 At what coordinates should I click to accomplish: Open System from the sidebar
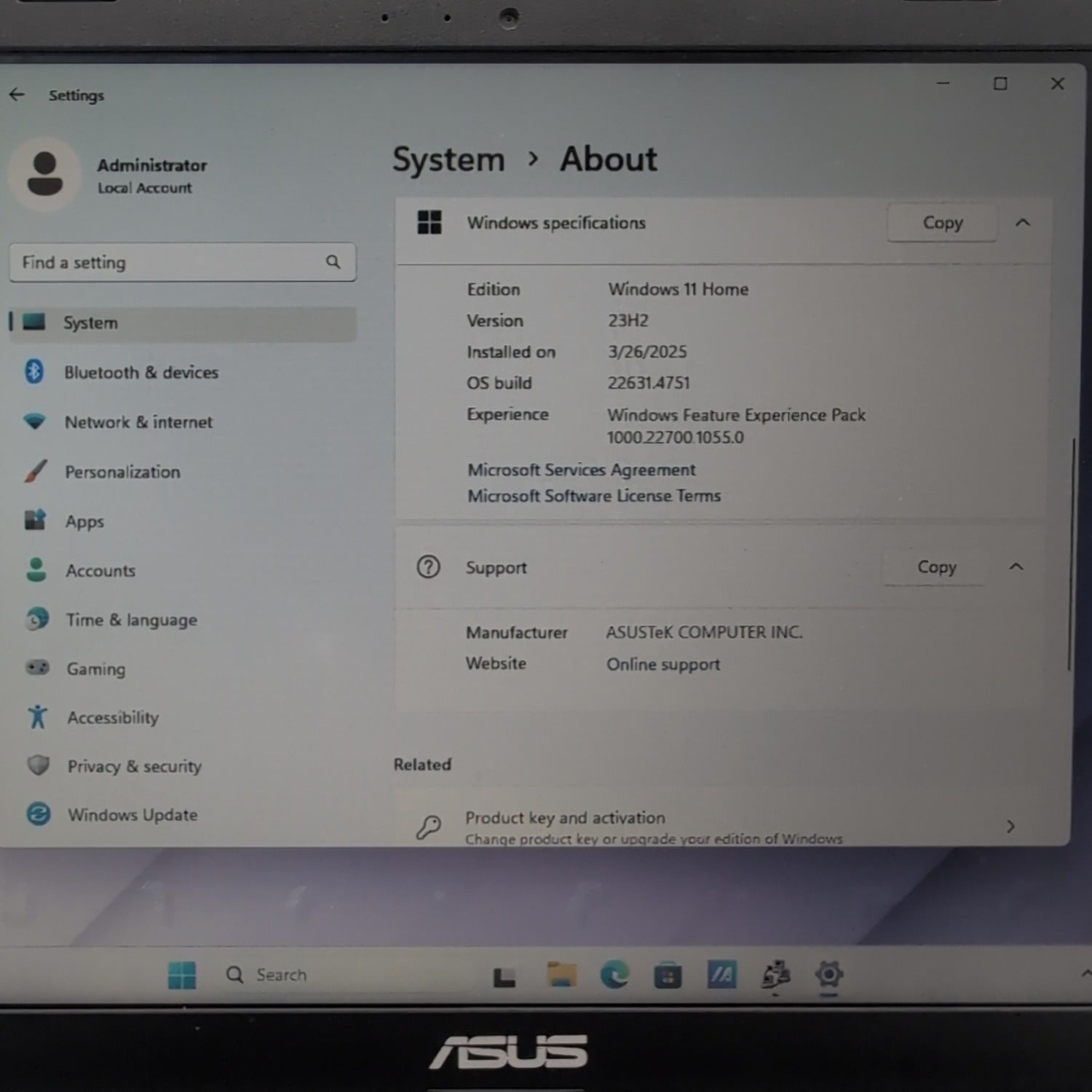[183, 323]
